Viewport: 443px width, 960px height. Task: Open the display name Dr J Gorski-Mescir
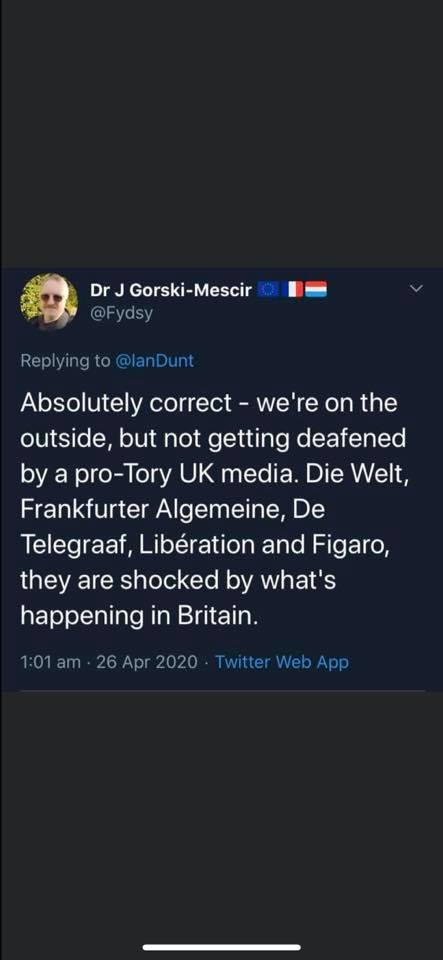[x=171, y=290]
